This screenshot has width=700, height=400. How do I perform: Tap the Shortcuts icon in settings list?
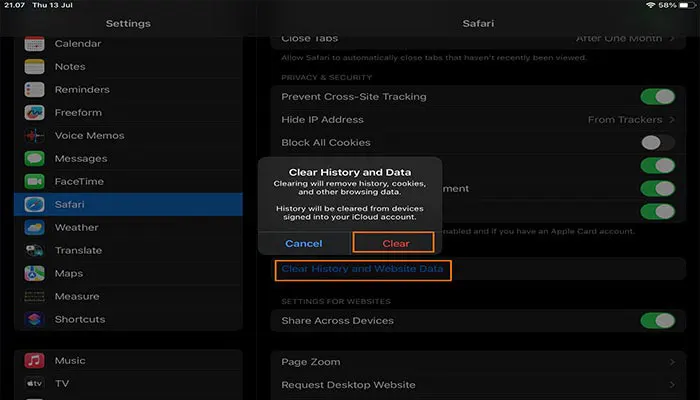[35, 320]
